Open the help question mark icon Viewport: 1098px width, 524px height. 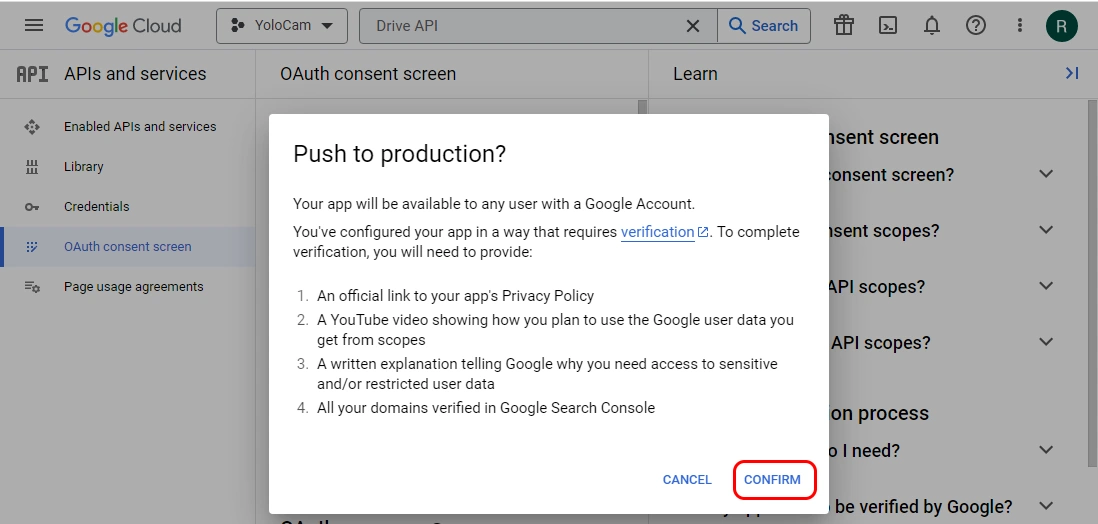click(975, 26)
